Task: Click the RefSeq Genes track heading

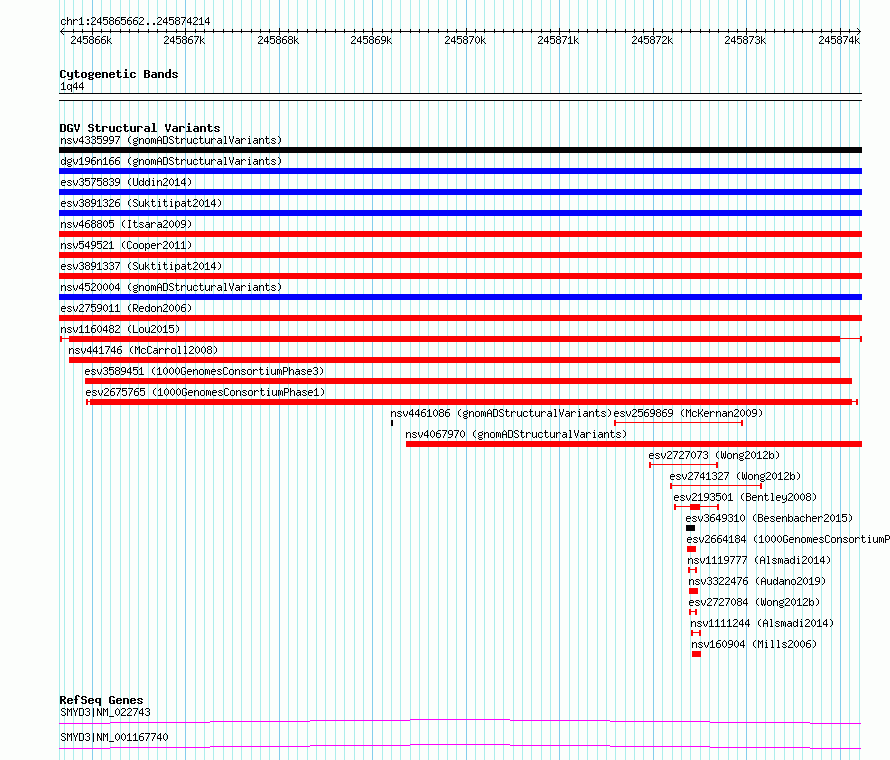Action: [102, 700]
